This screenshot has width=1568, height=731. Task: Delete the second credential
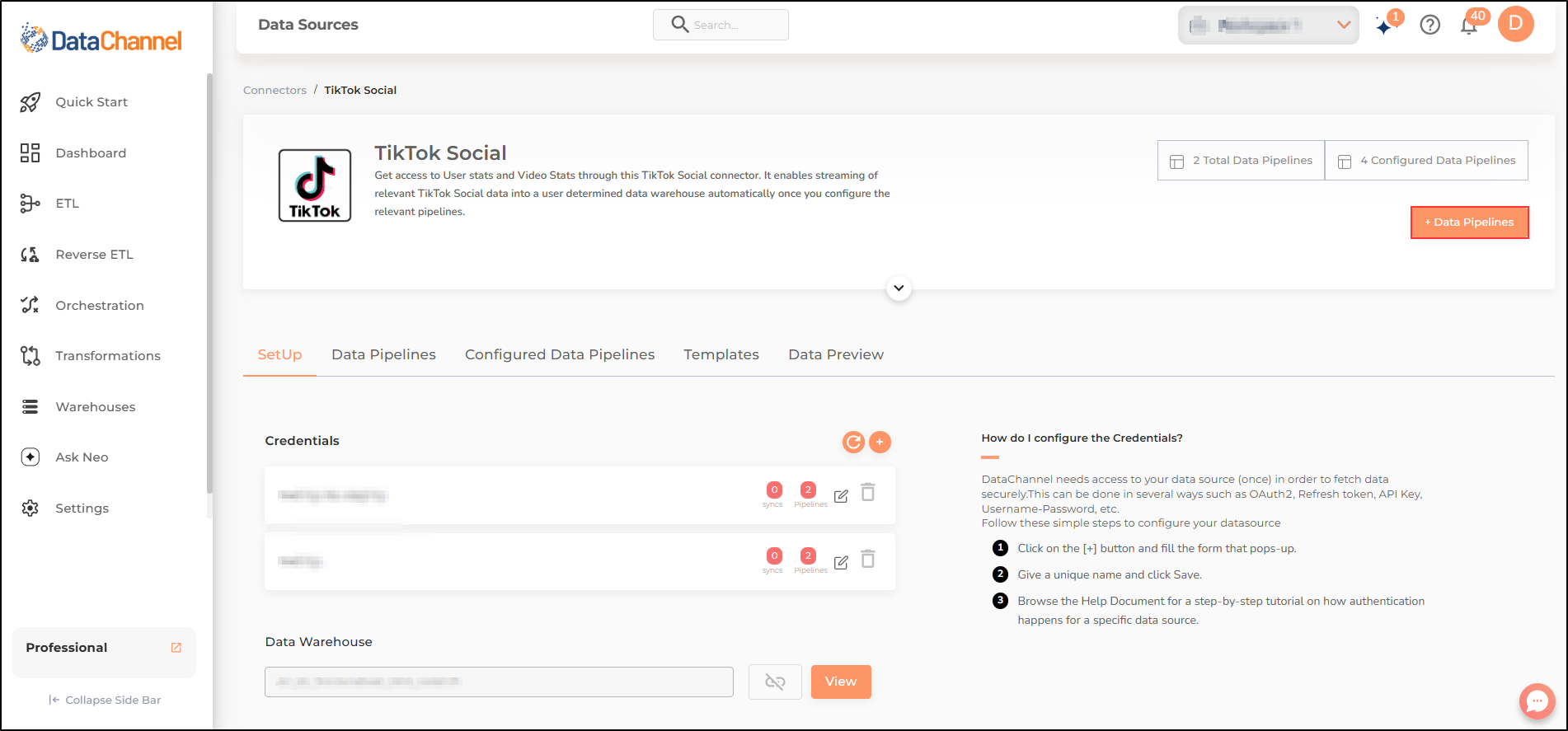click(868, 560)
